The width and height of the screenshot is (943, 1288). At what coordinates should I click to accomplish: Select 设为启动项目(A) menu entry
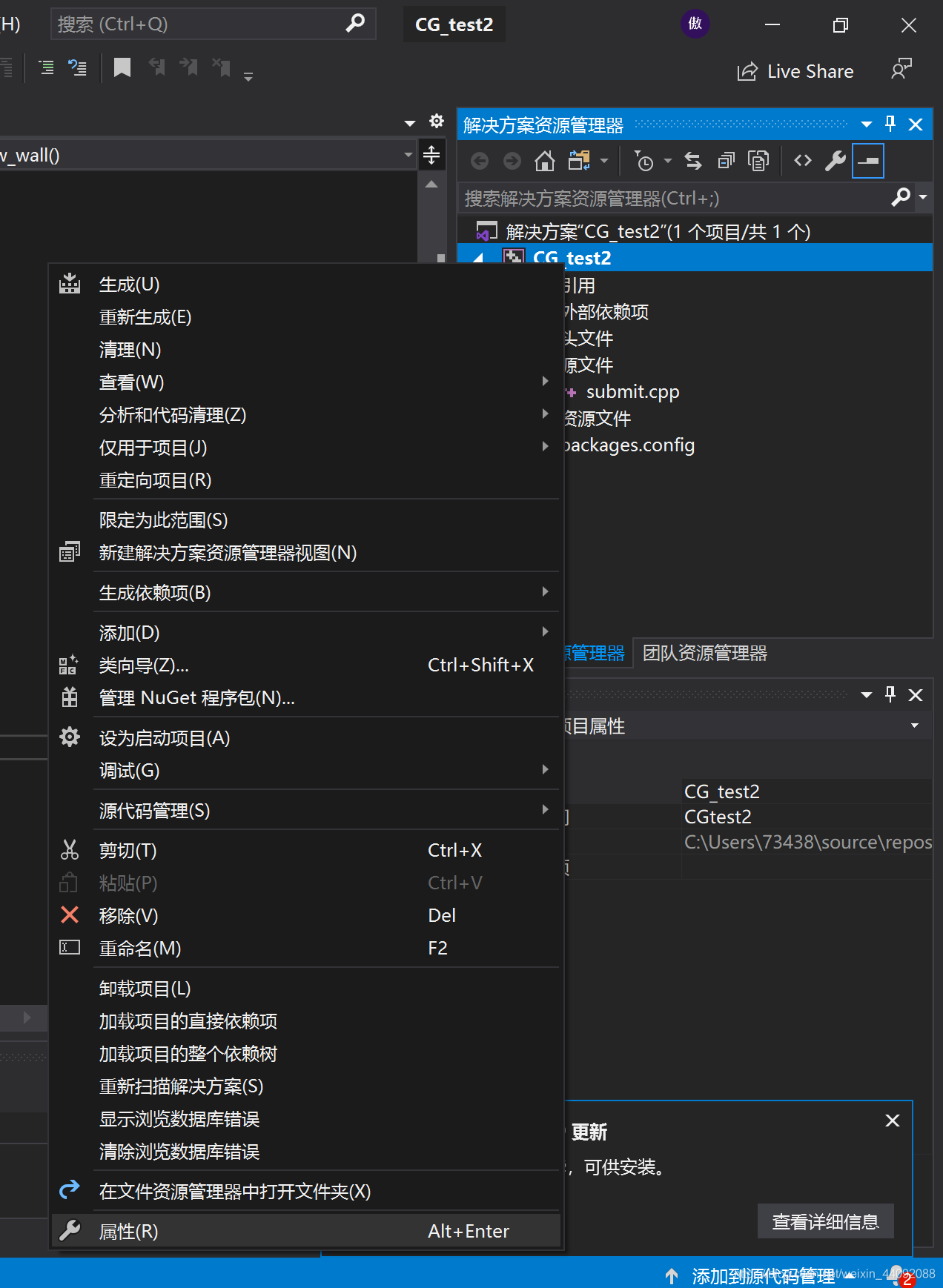(x=305, y=738)
